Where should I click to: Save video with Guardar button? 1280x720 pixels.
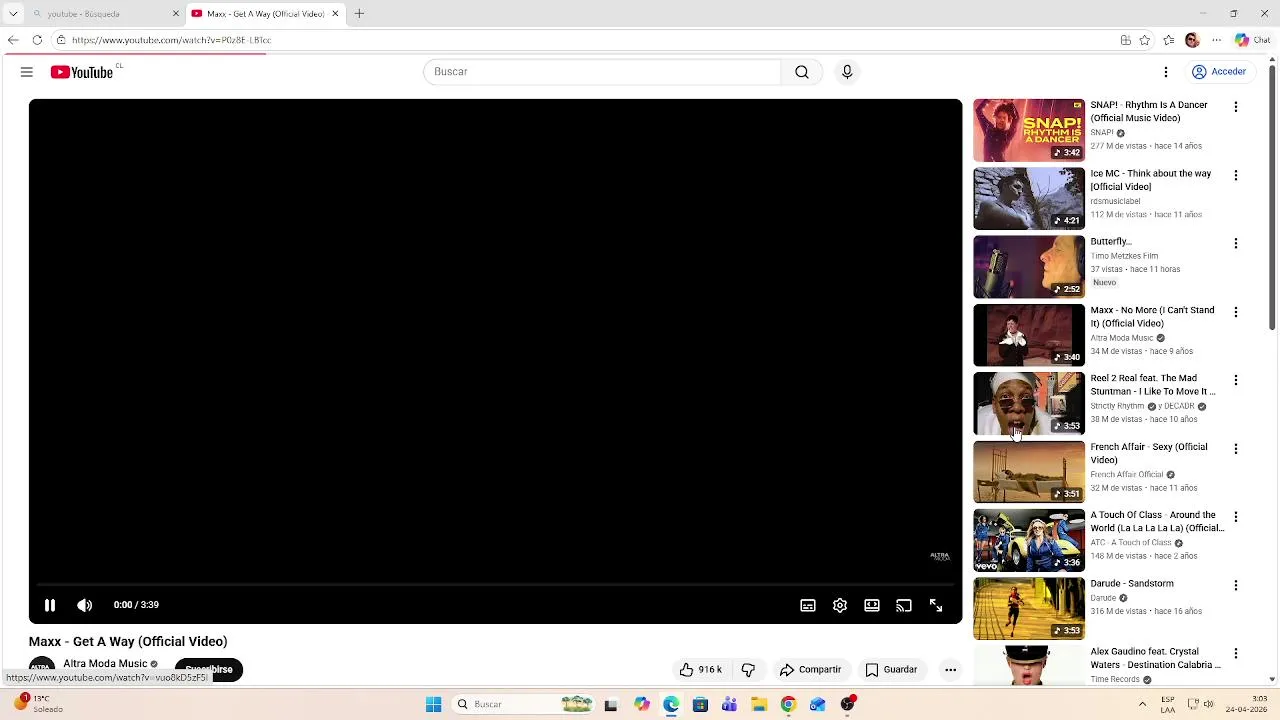[891, 670]
